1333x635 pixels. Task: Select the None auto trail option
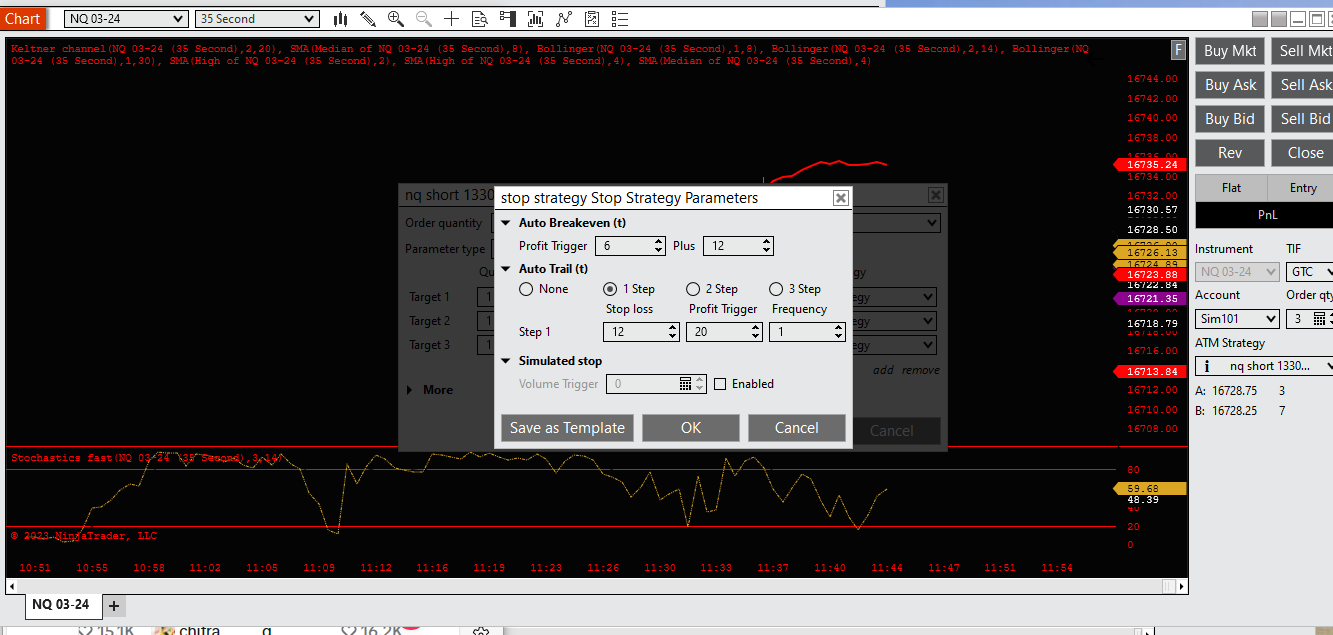coord(526,289)
